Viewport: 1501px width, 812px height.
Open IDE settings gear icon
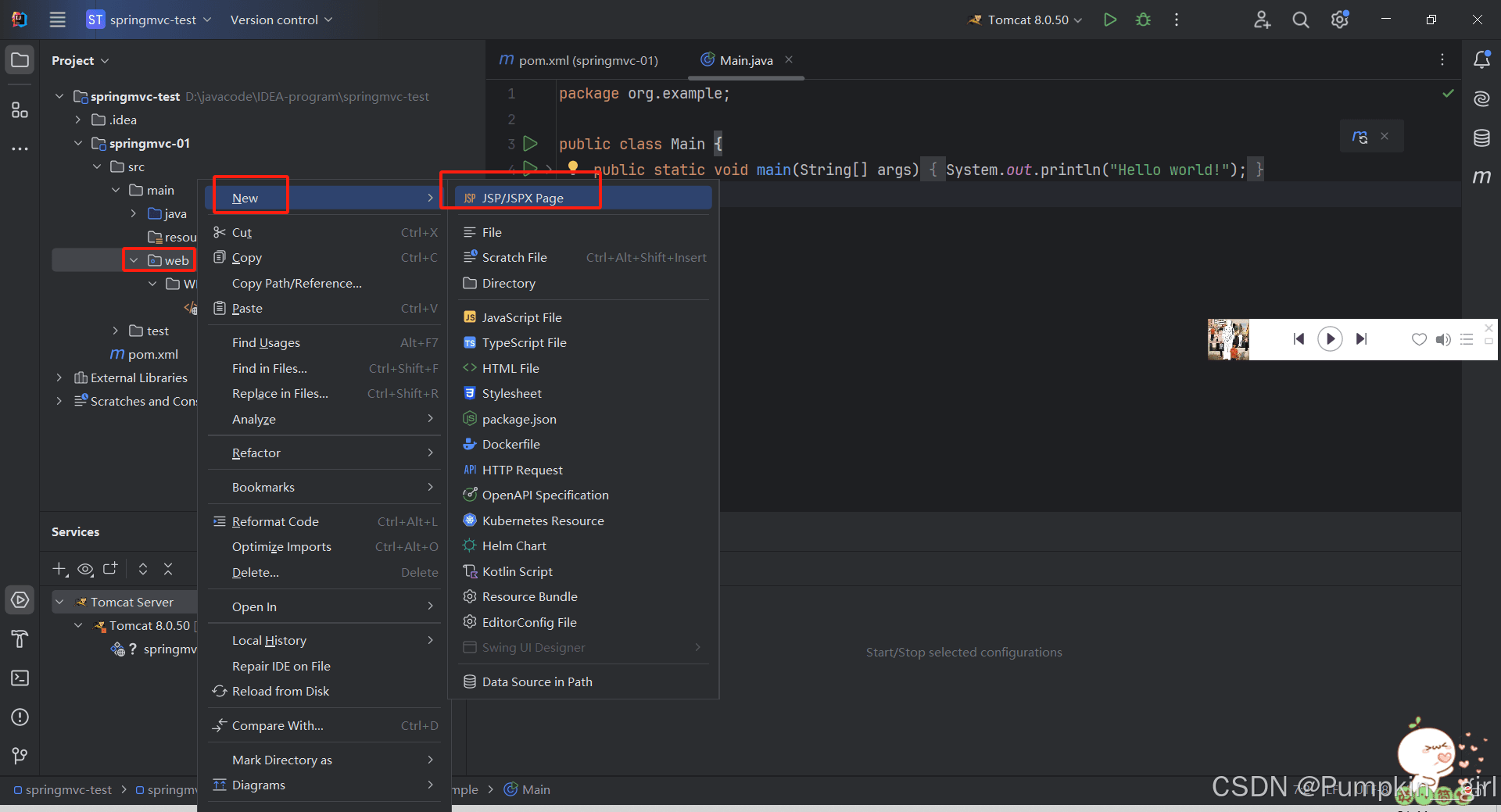(1339, 20)
